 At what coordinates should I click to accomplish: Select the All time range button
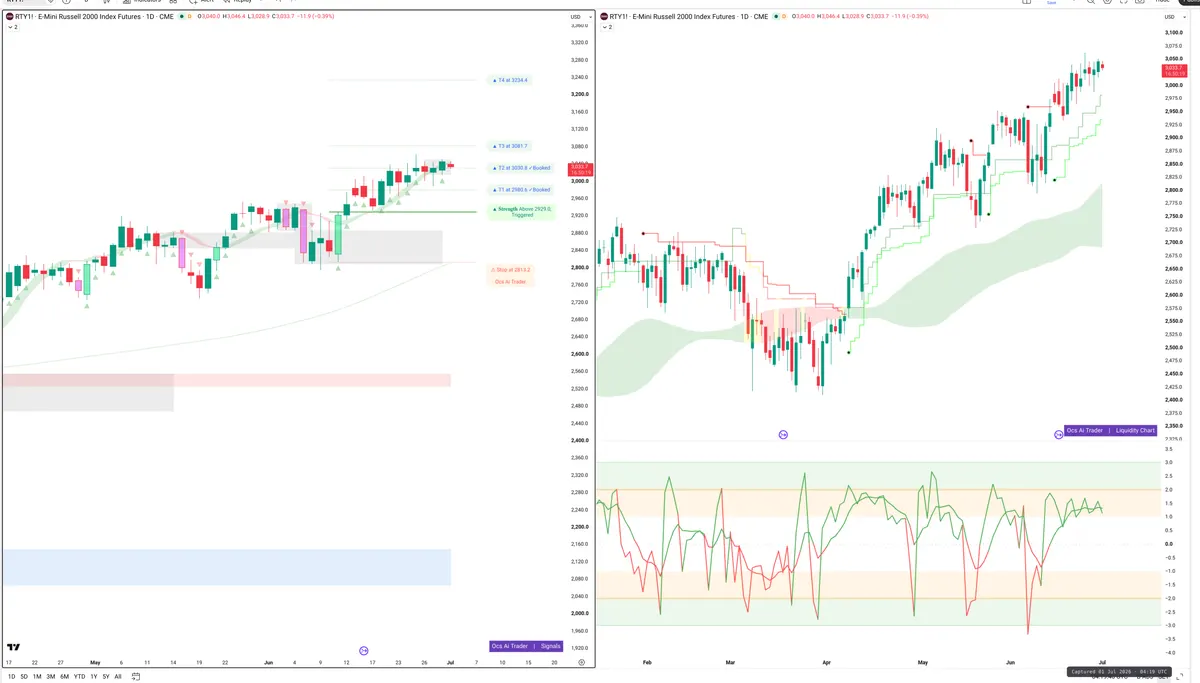[118, 676]
